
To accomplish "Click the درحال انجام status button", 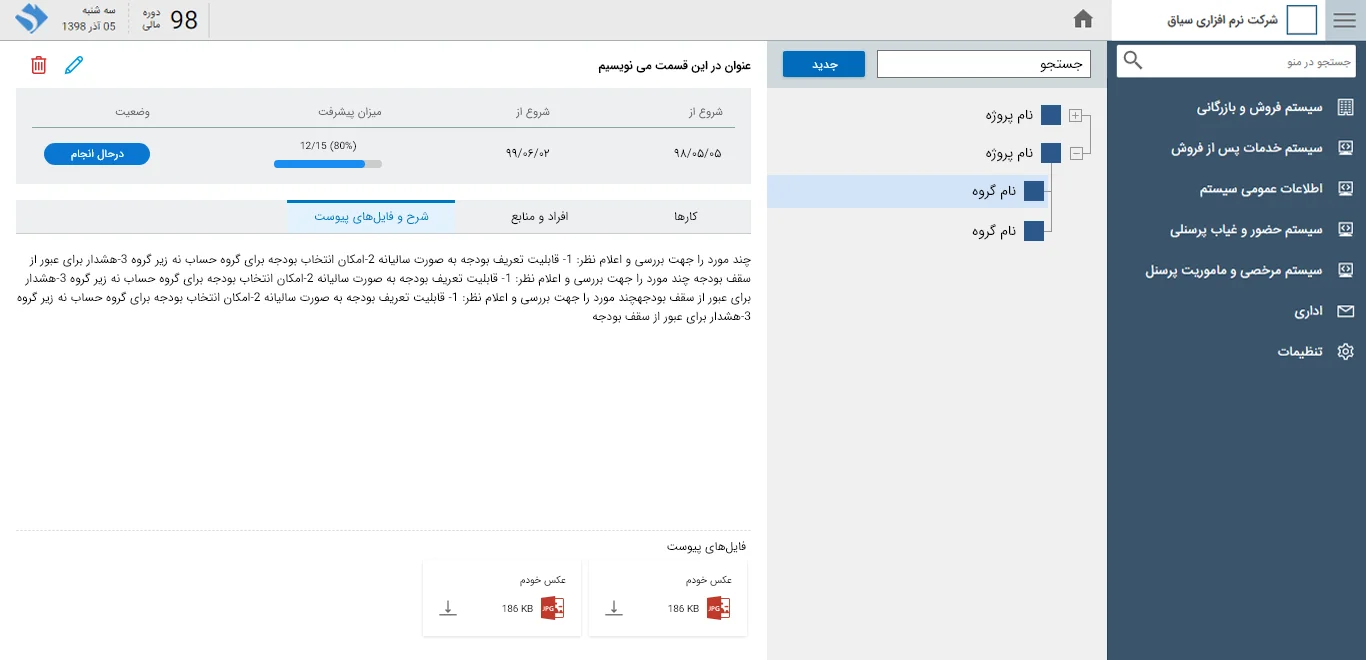I will pos(97,154).
